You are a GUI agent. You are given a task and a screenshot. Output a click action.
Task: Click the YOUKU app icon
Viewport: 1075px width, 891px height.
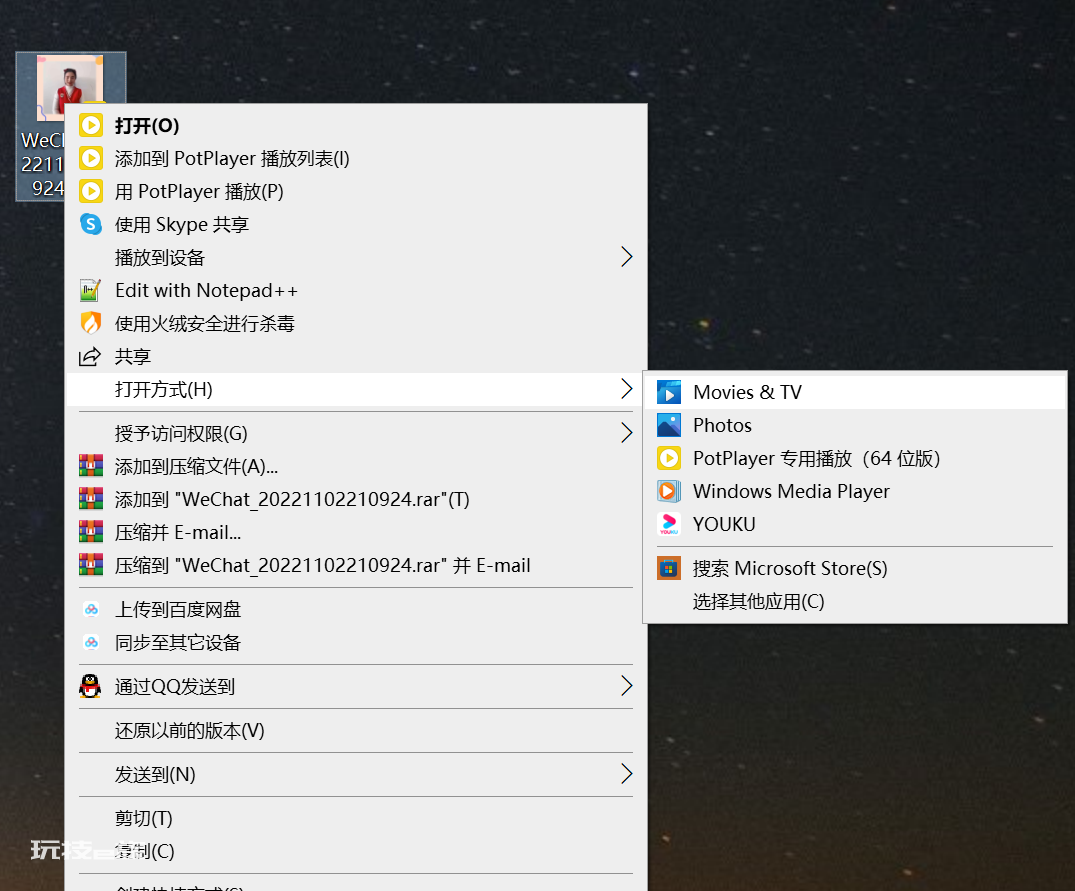(668, 524)
